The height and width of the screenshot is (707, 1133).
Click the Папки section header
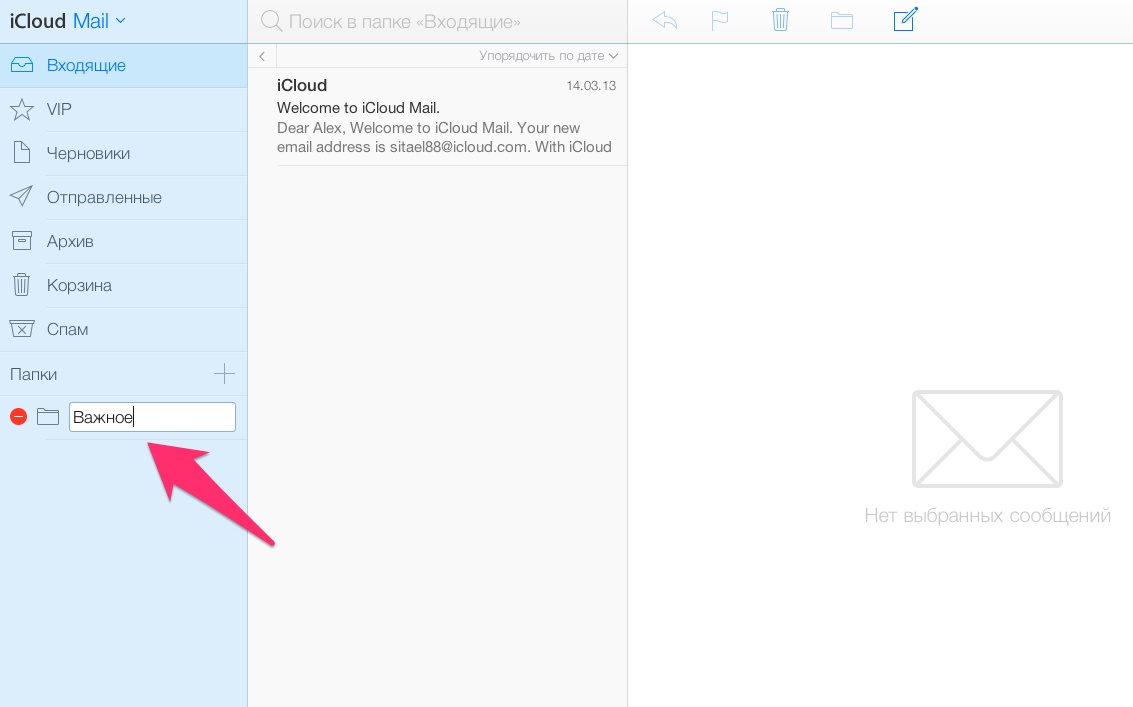pyautogui.click(x=33, y=374)
